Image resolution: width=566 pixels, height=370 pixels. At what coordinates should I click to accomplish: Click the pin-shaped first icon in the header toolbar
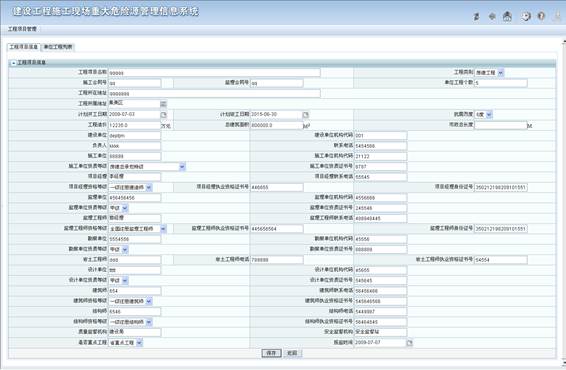(476, 16)
